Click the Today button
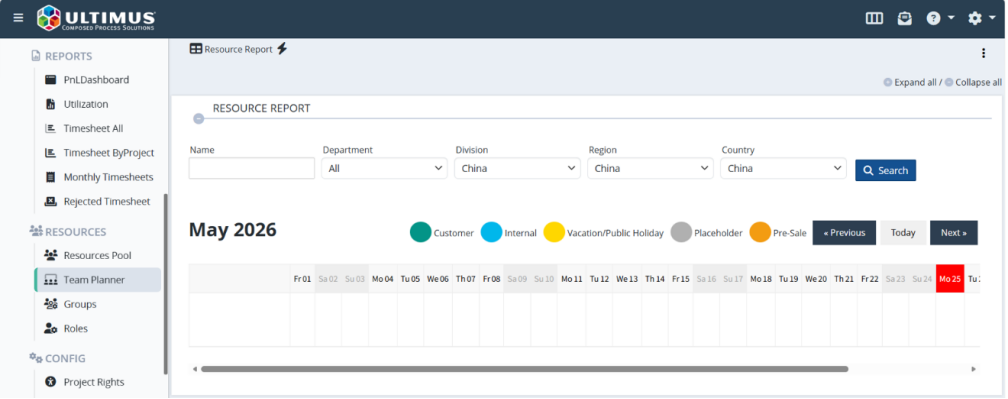1008x399 pixels. click(x=903, y=233)
